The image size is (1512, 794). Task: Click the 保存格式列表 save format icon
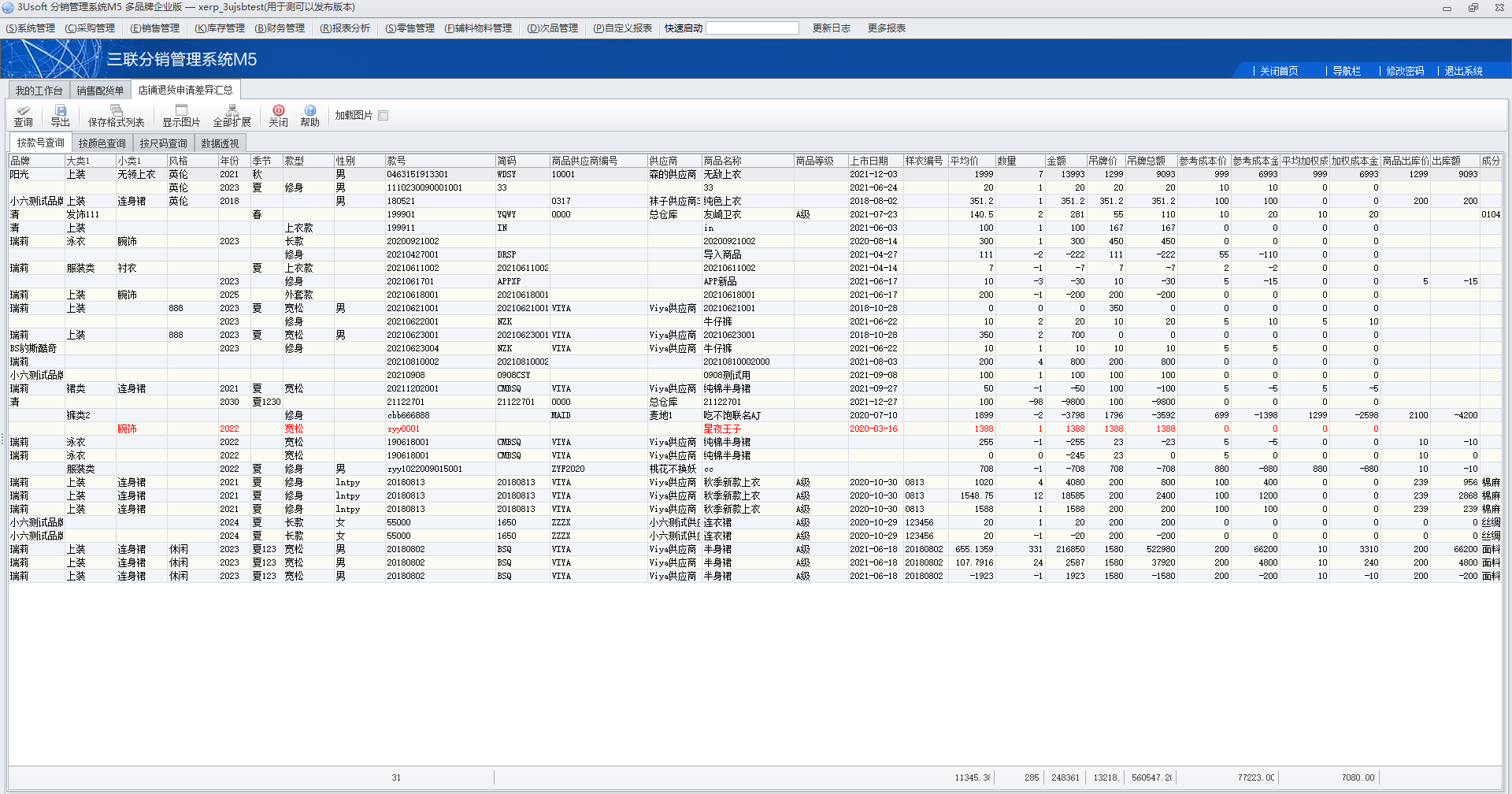point(116,116)
